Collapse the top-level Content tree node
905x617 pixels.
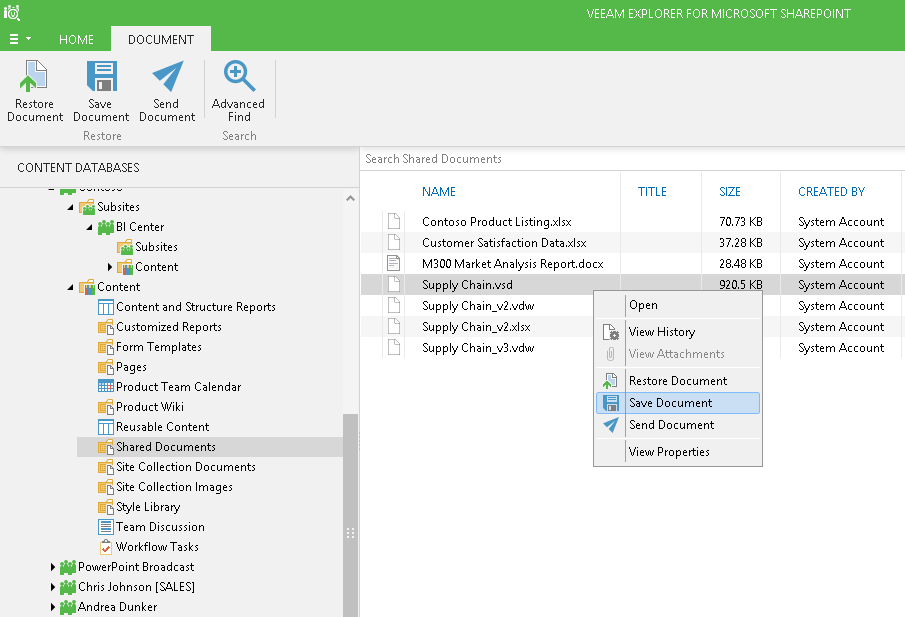tap(70, 287)
